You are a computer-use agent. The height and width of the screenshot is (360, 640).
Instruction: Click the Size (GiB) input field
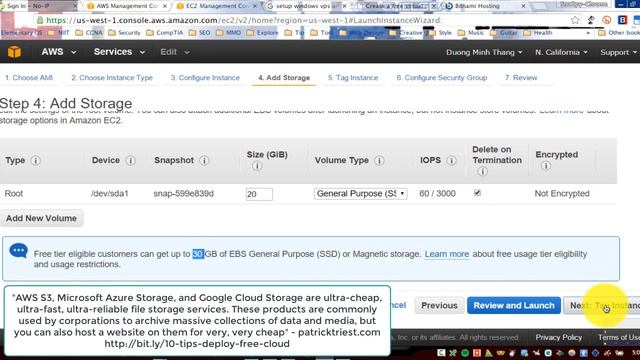click(259, 194)
